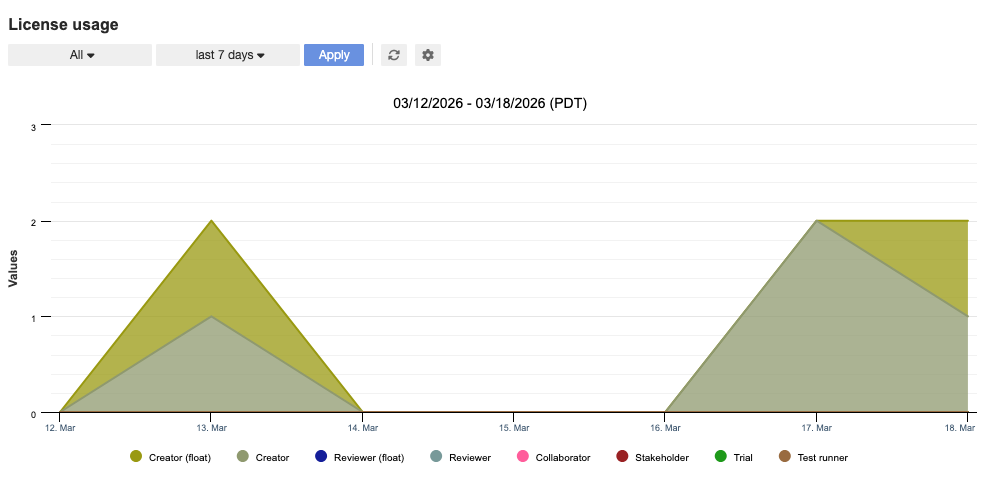Image resolution: width=983 pixels, height=483 pixels.
Task: Toggle the Reviewer legend entry
Action: point(461,457)
